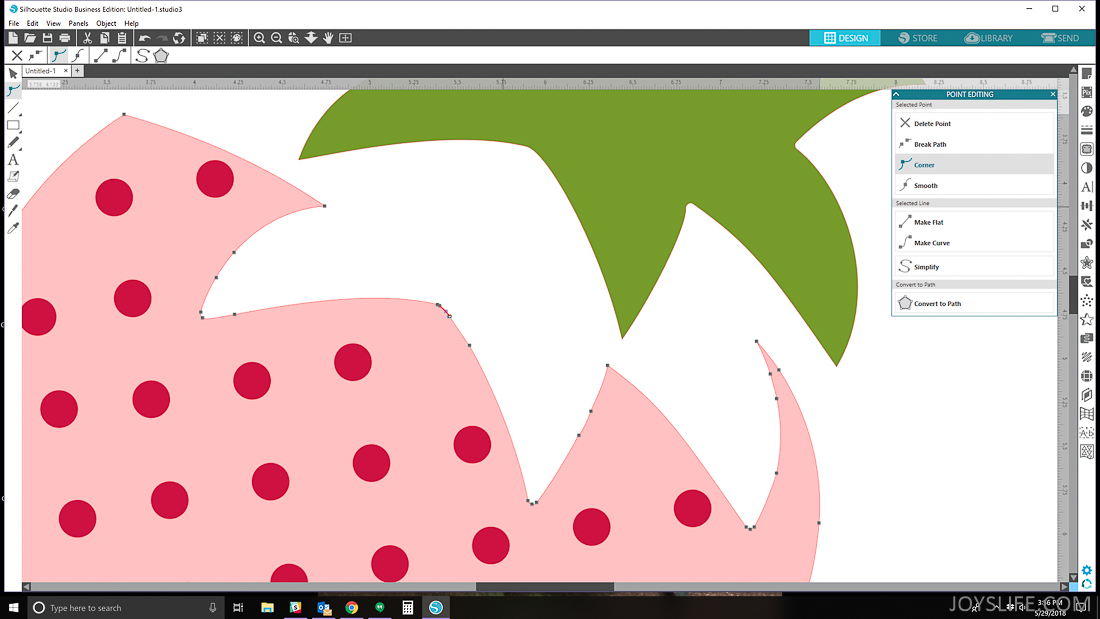Click Make Flat in the panel
Viewport: 1100px width, 619px height.
point(974,222)
